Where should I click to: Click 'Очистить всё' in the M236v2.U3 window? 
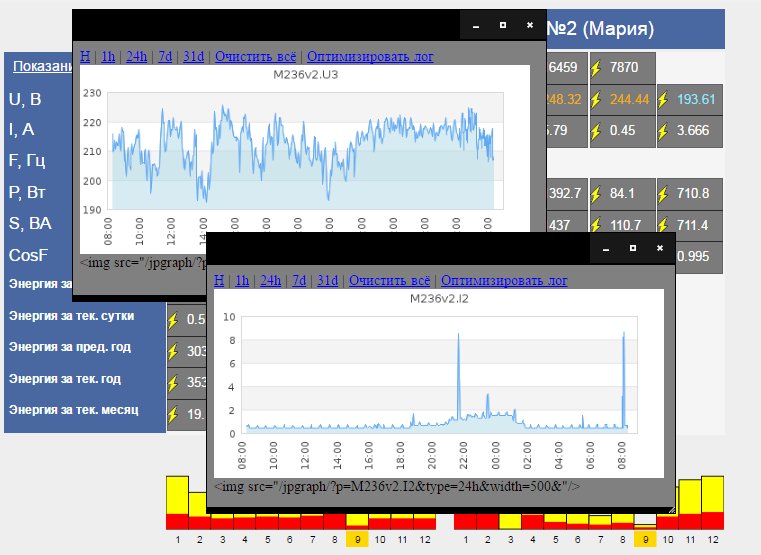point(257,56)
